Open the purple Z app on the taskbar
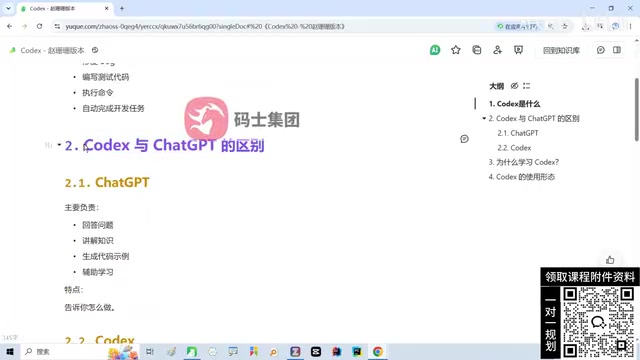 (x=295, y=351)
